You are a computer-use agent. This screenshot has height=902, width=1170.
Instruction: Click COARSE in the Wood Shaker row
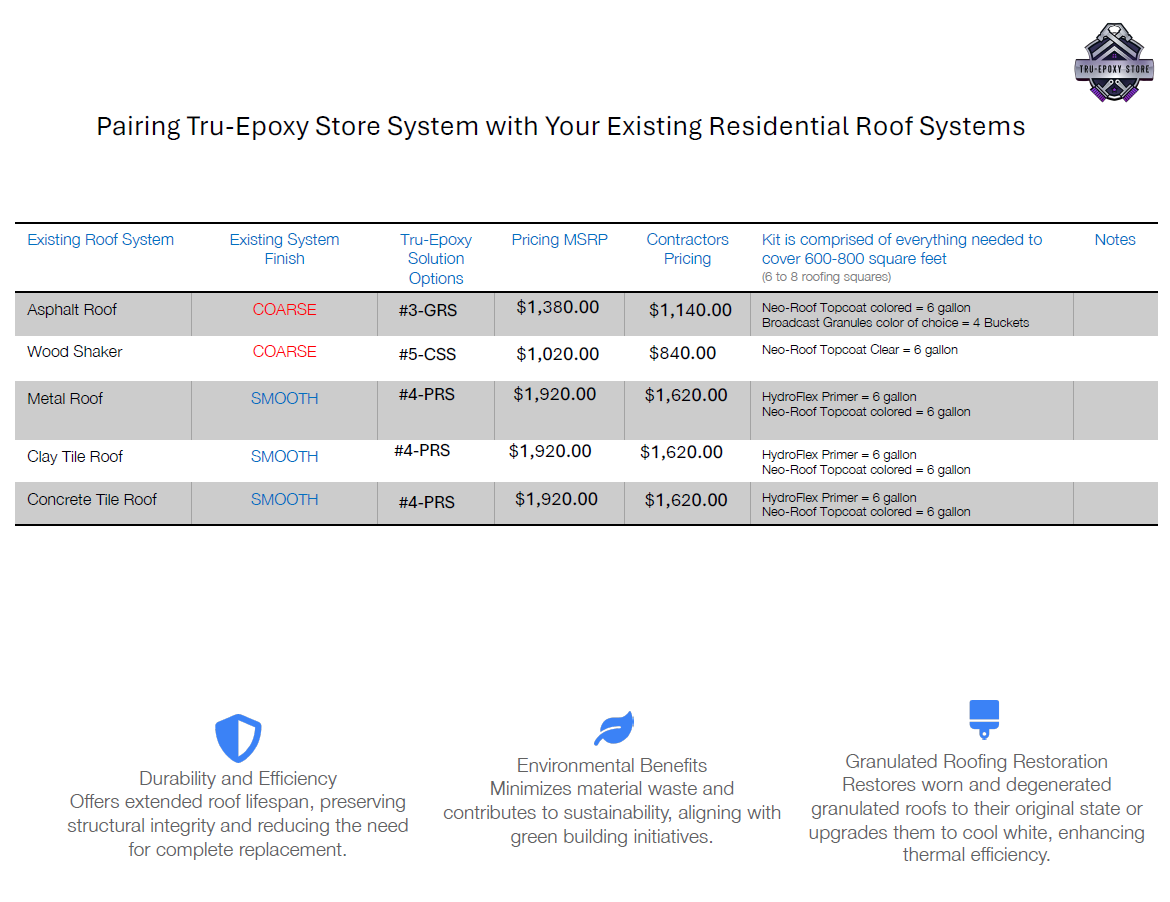coord(284,351)
